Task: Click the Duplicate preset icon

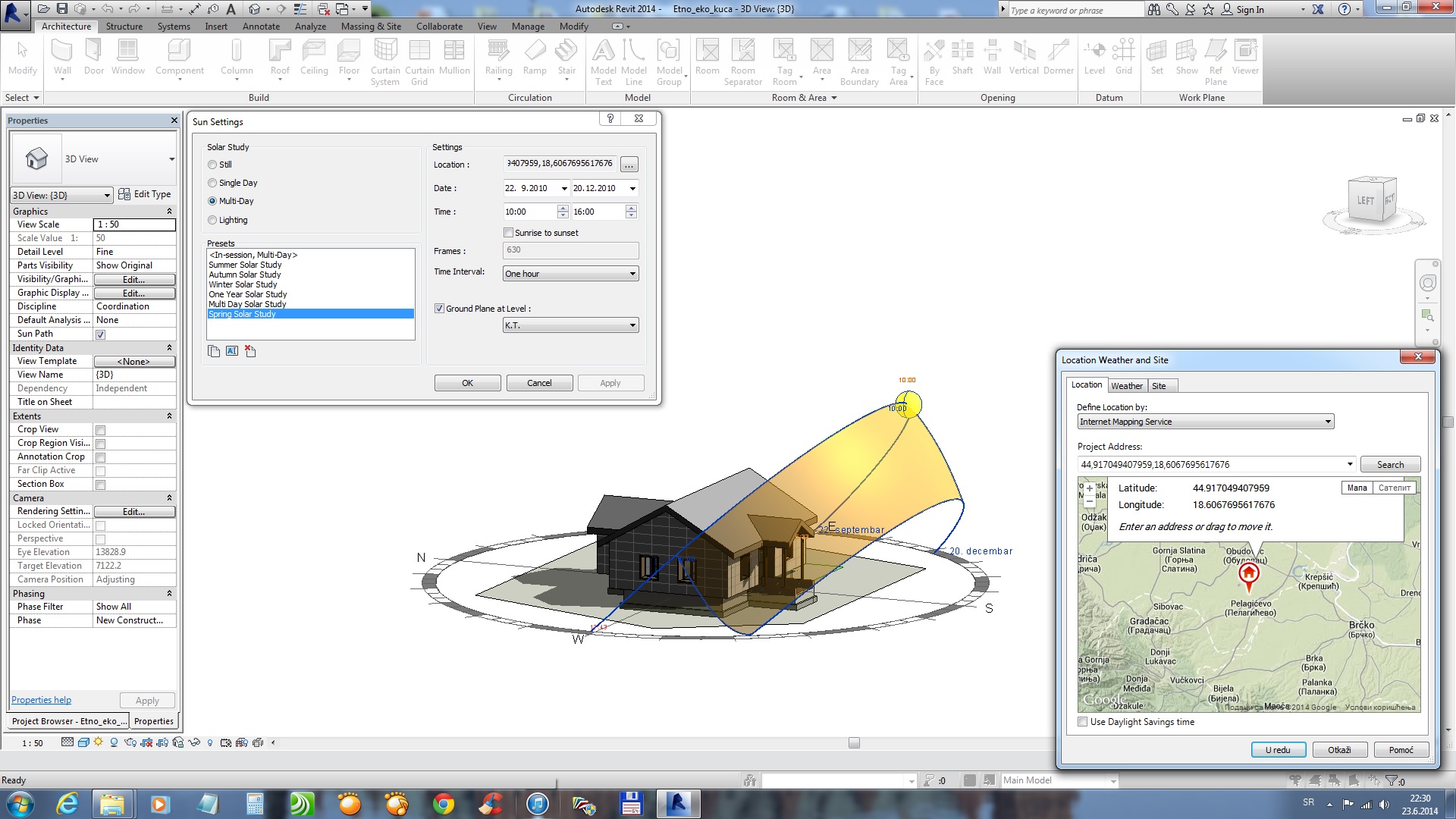Action: pyautogui.click(x=214, y=351)
